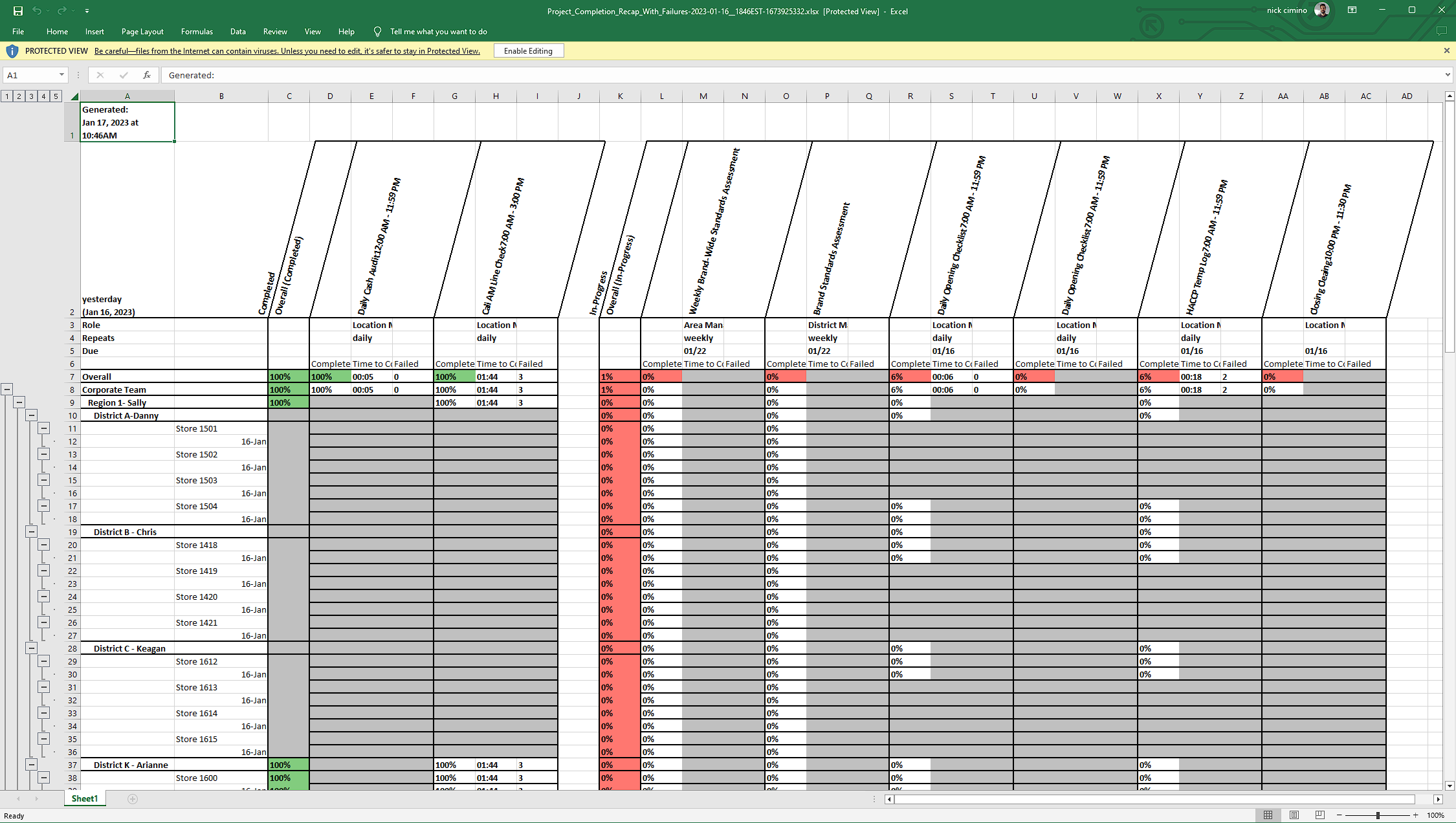Collapse the District K - Arianne group
Viewport: 1456px width, 823px height.
point(32,765)
